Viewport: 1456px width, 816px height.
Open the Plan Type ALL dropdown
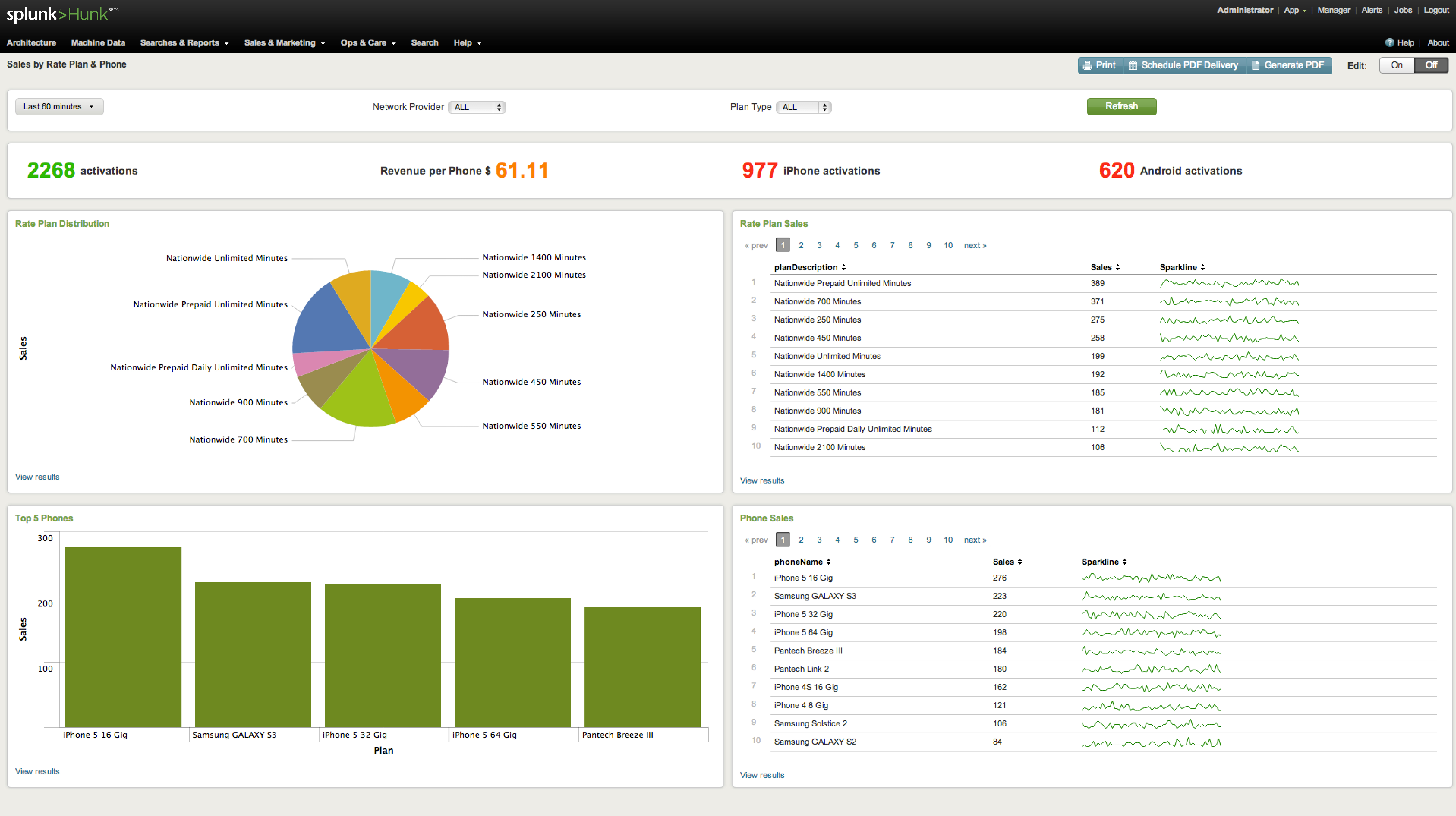803,107
